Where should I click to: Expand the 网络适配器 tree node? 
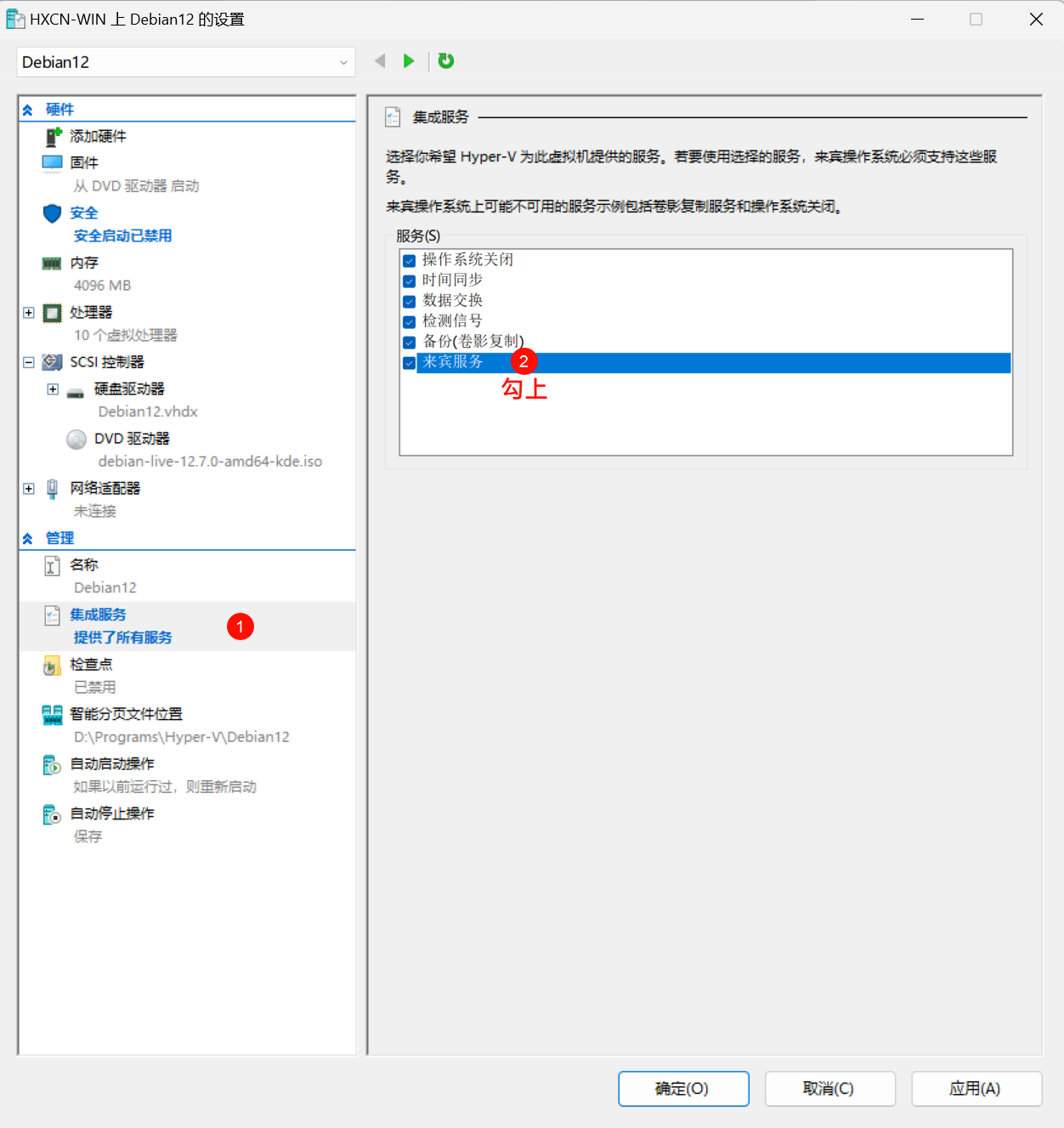point(29,488)
